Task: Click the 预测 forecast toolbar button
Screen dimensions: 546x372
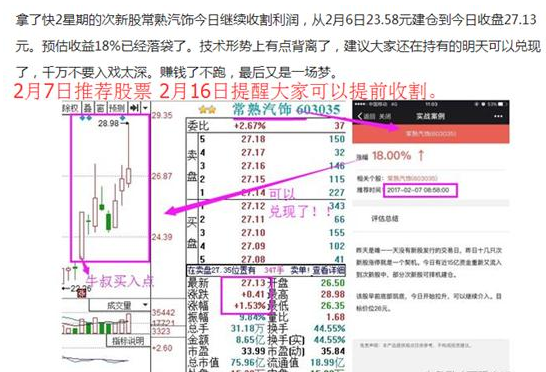Action: point(117,108)
